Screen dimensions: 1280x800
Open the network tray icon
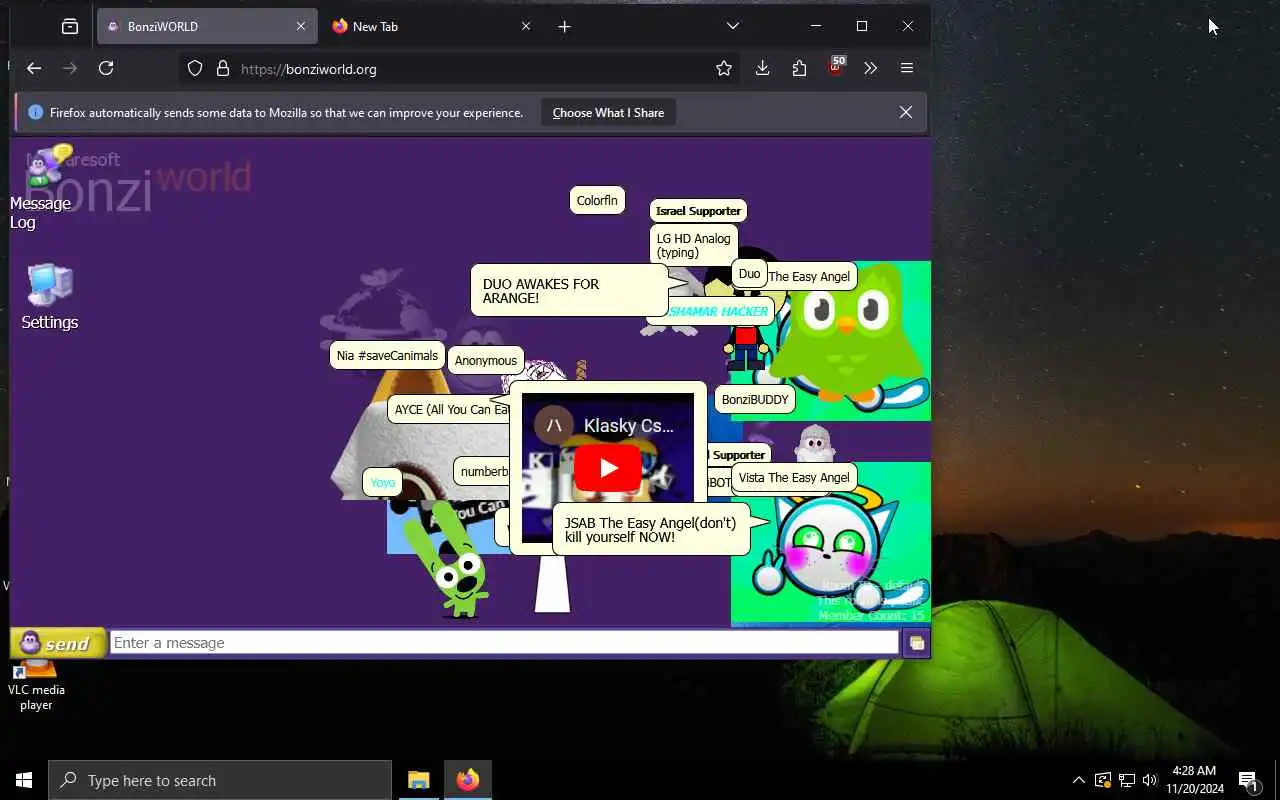pyautogui.click(x=1126, y=780)
